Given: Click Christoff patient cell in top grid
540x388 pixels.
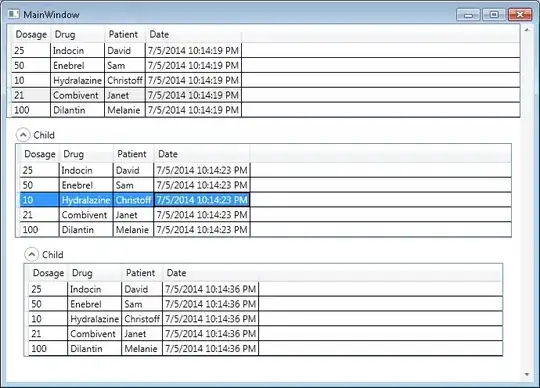Looking at the screenshot, I should pyautogui.click(x=125, y=80).
